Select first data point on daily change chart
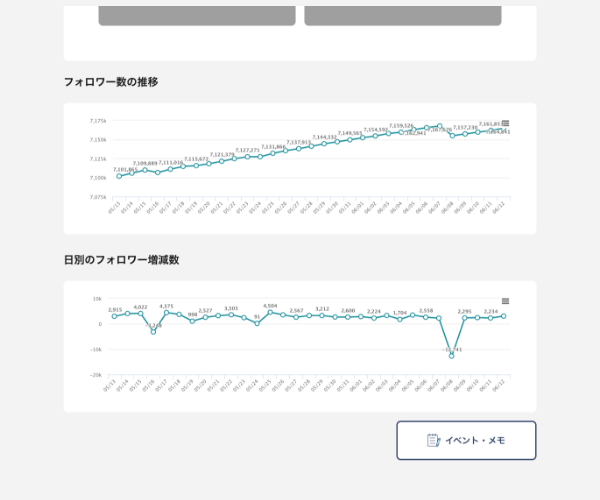600x500 pixels. [x=115, y=316]
